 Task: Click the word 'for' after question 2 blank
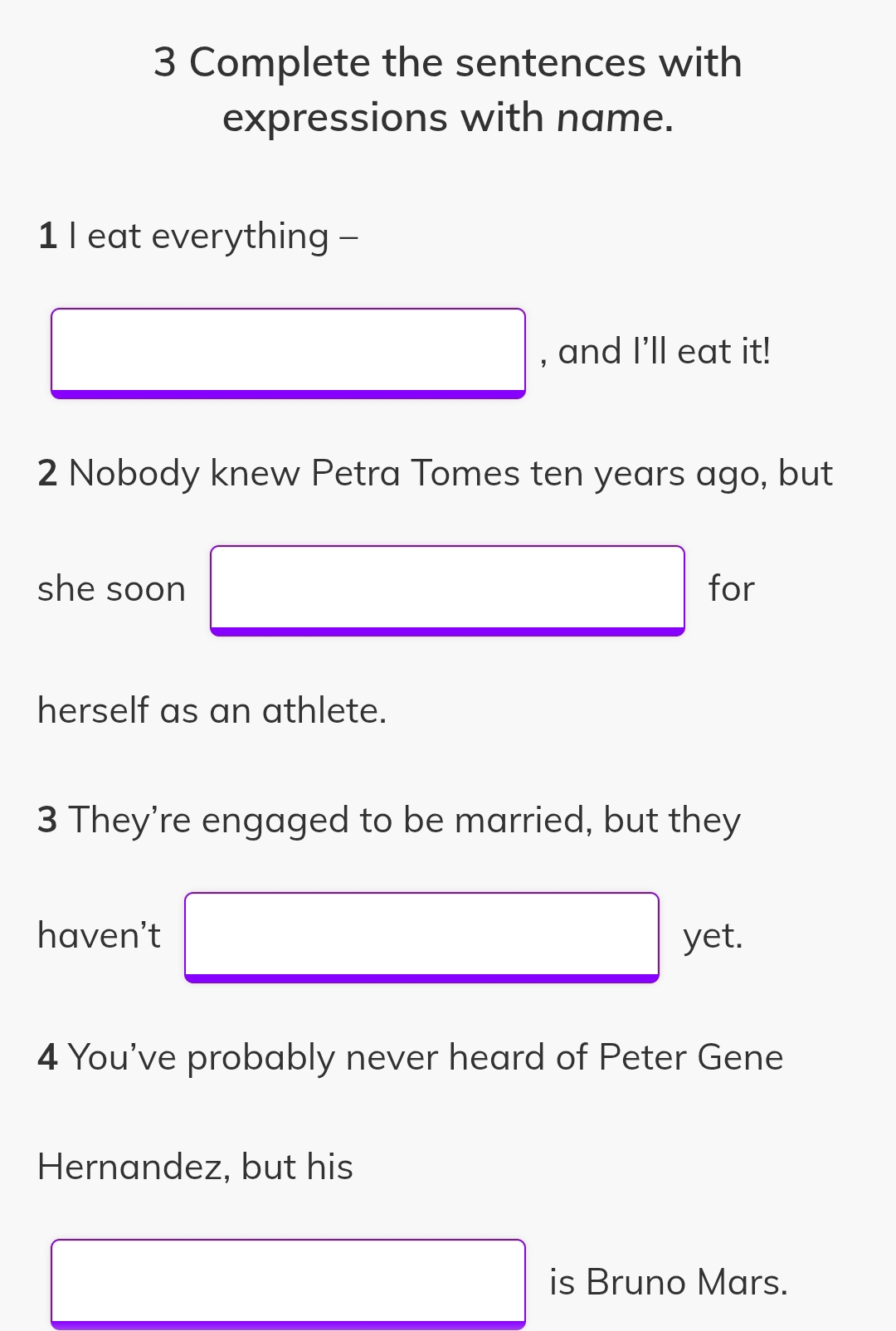732,589
